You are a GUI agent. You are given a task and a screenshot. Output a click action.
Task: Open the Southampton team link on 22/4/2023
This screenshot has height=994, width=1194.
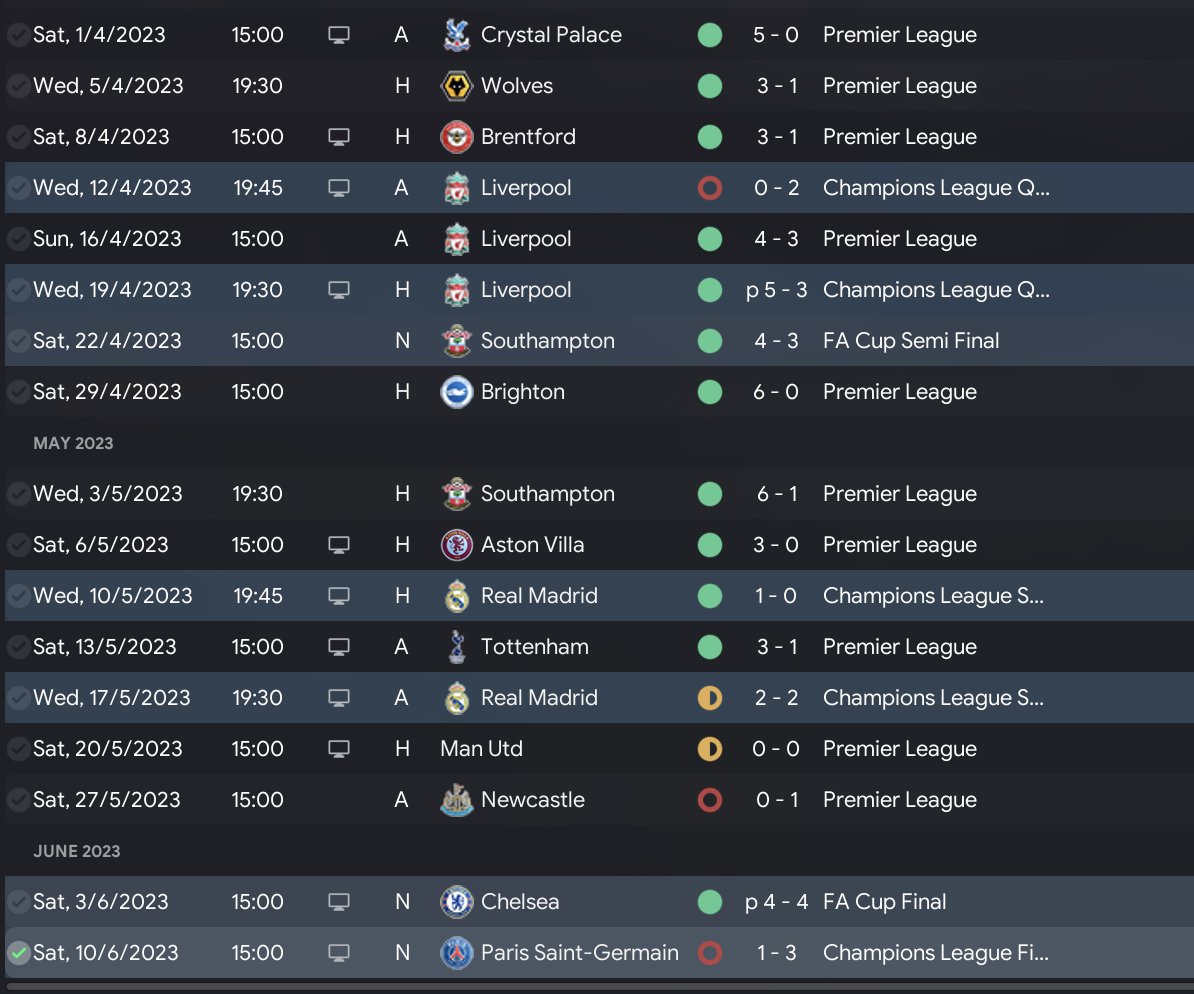click(x=547, y=341)
